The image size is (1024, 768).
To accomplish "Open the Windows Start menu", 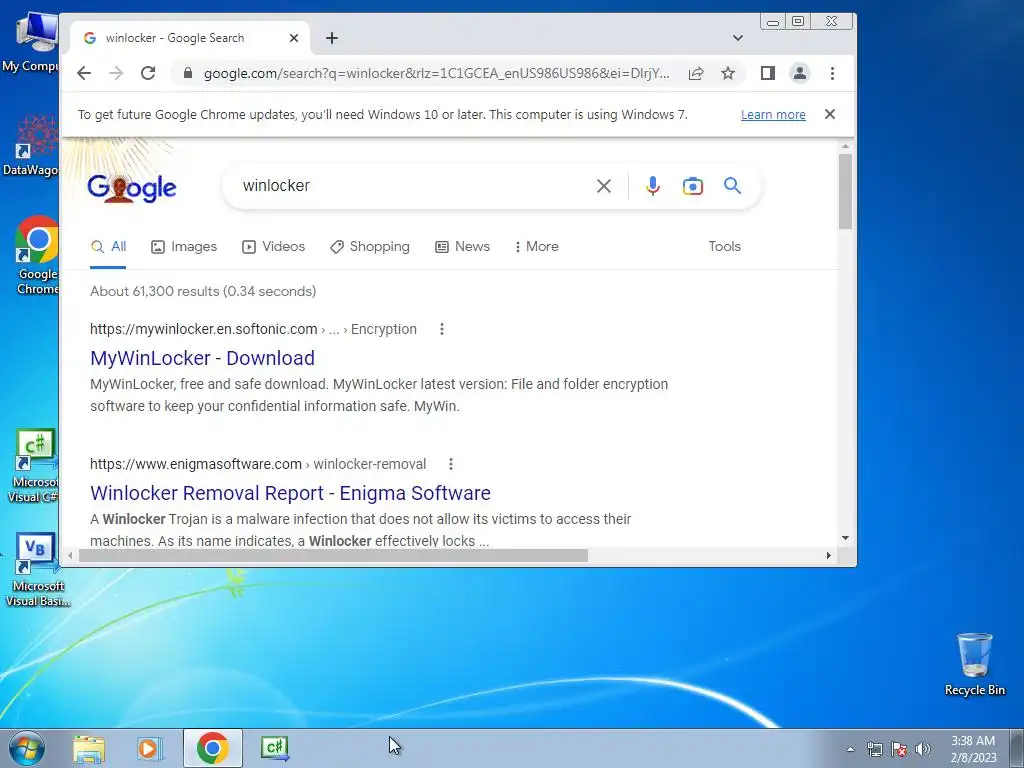I will coord(26,748).
